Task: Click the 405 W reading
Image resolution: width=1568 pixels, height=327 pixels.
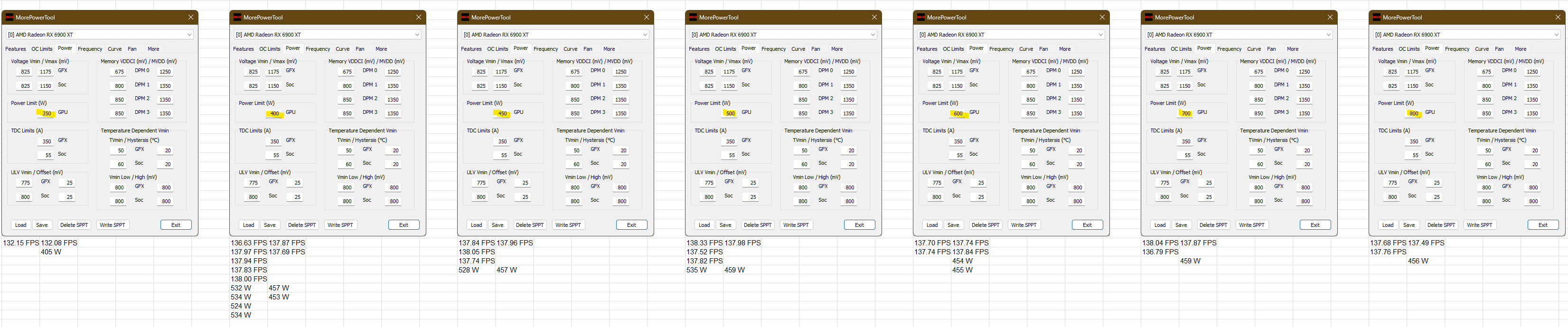Action: 51,252
